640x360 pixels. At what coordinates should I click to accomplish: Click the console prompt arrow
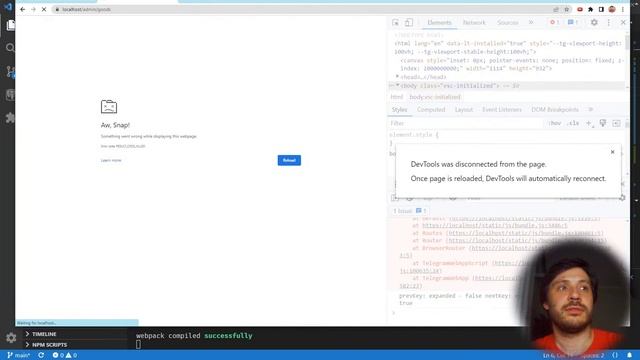[x=393, y=313]
